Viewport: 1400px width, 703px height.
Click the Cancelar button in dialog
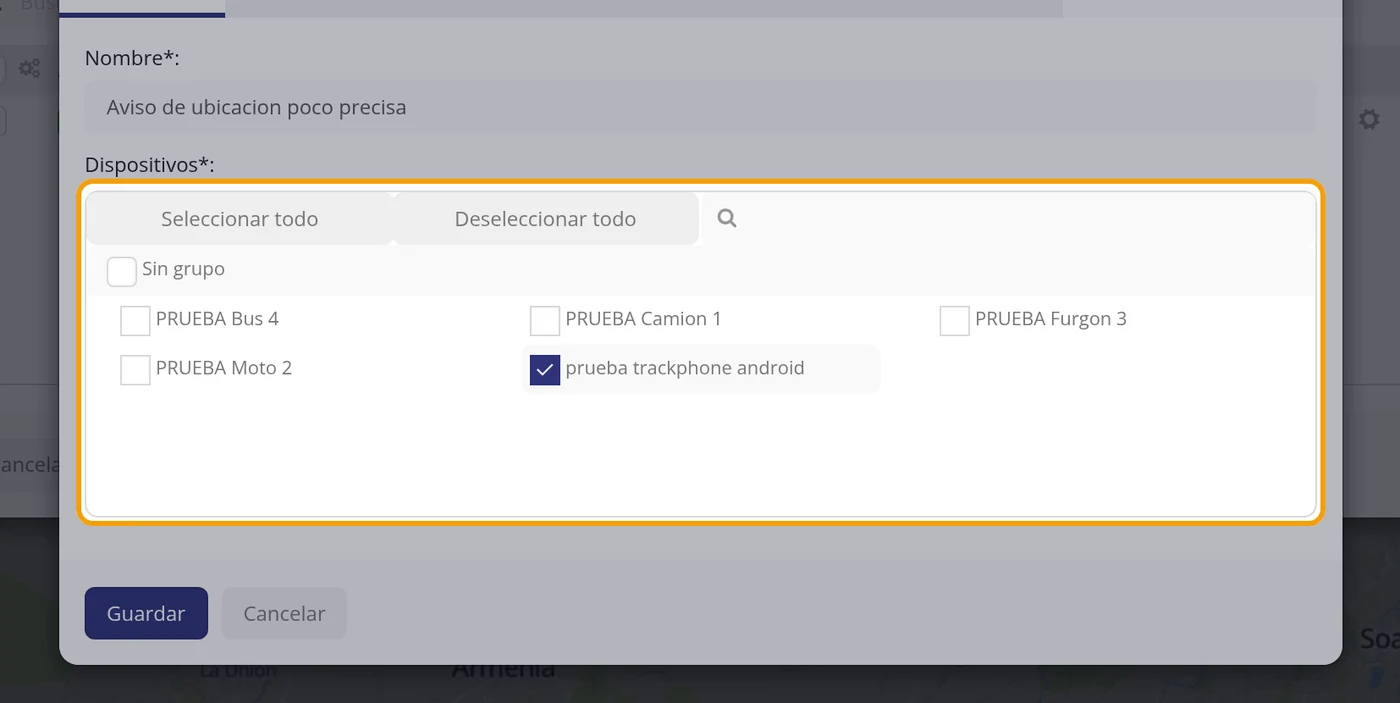pyautogui.click(x=284, y=613)
